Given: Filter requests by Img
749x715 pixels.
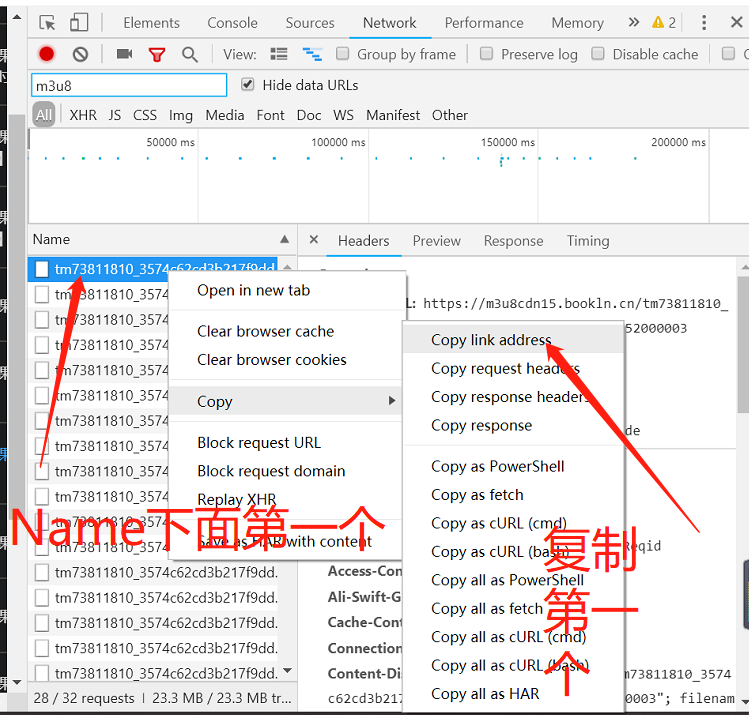Looking at the screenshot, I should [181, 115].
